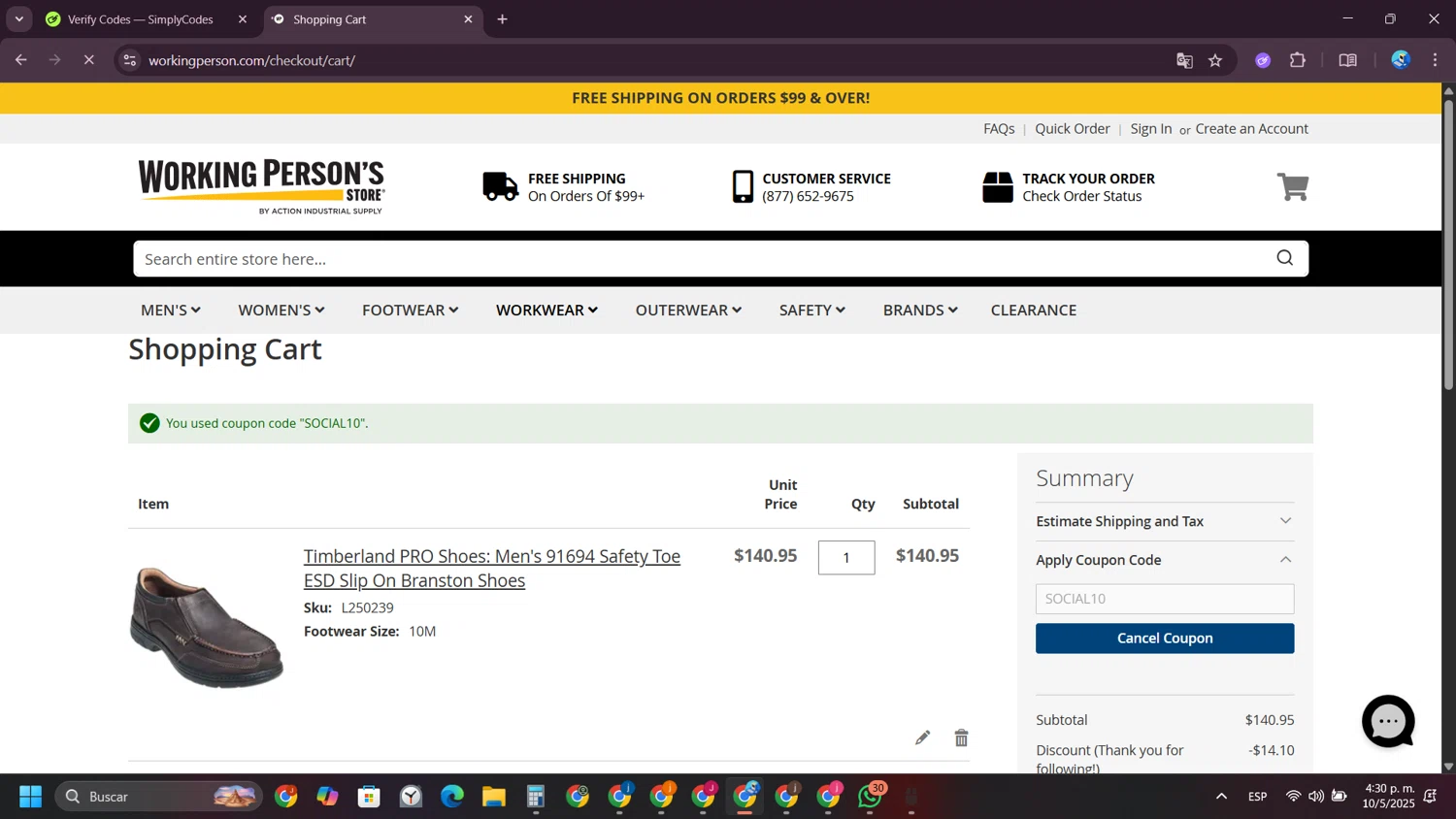Stop loading the page
The width and height of the screenshot is (1456, 819).
88,60
